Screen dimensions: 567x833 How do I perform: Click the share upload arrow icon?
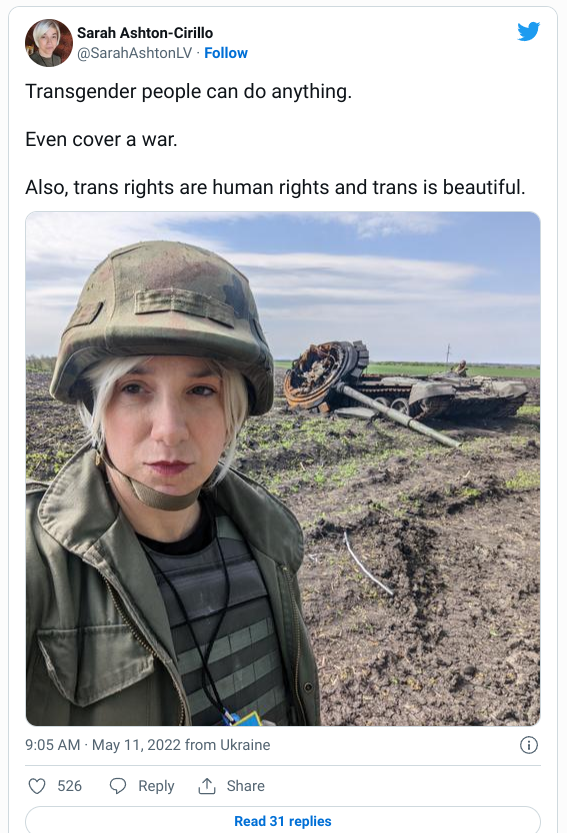coord(207,786)
